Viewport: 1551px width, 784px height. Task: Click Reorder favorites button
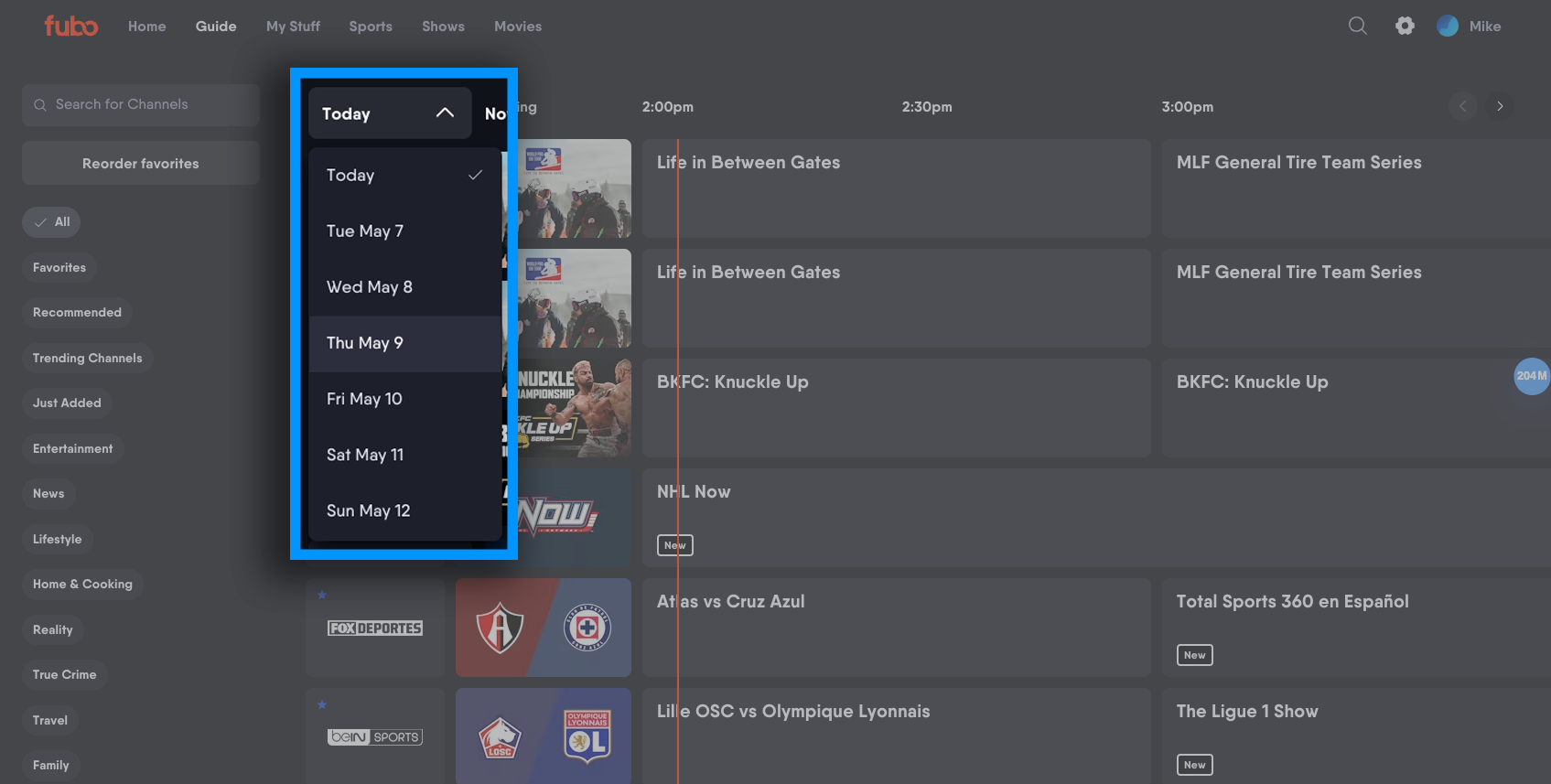point(141,164)
